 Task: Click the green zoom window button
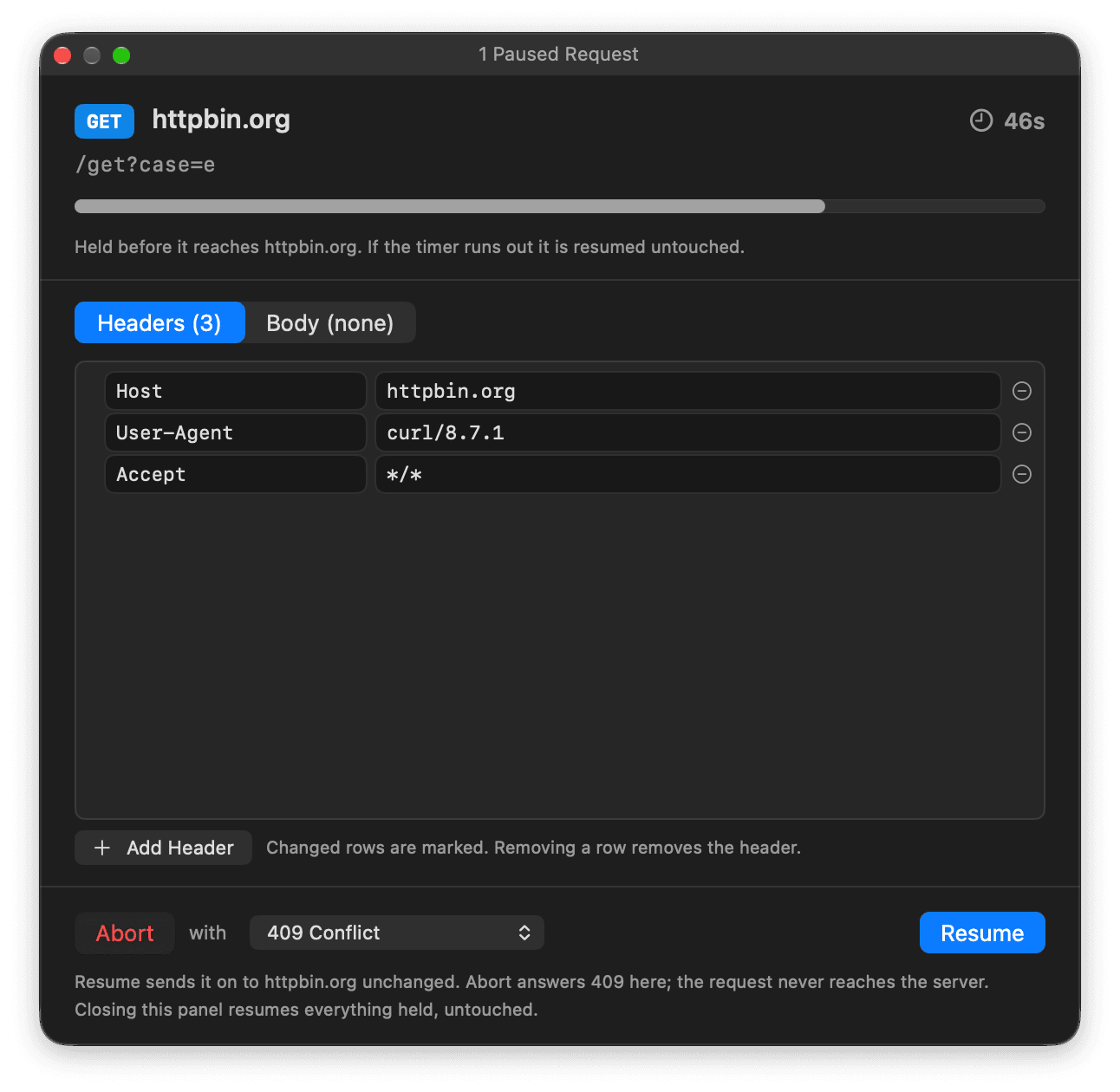(121, 55)
